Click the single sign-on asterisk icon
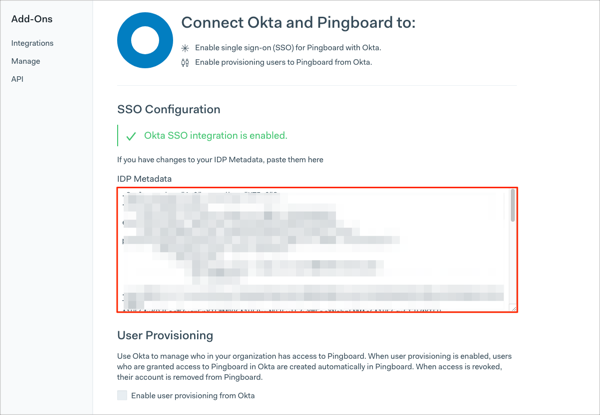Screen dimensions: 600x415 click(185, 48)
